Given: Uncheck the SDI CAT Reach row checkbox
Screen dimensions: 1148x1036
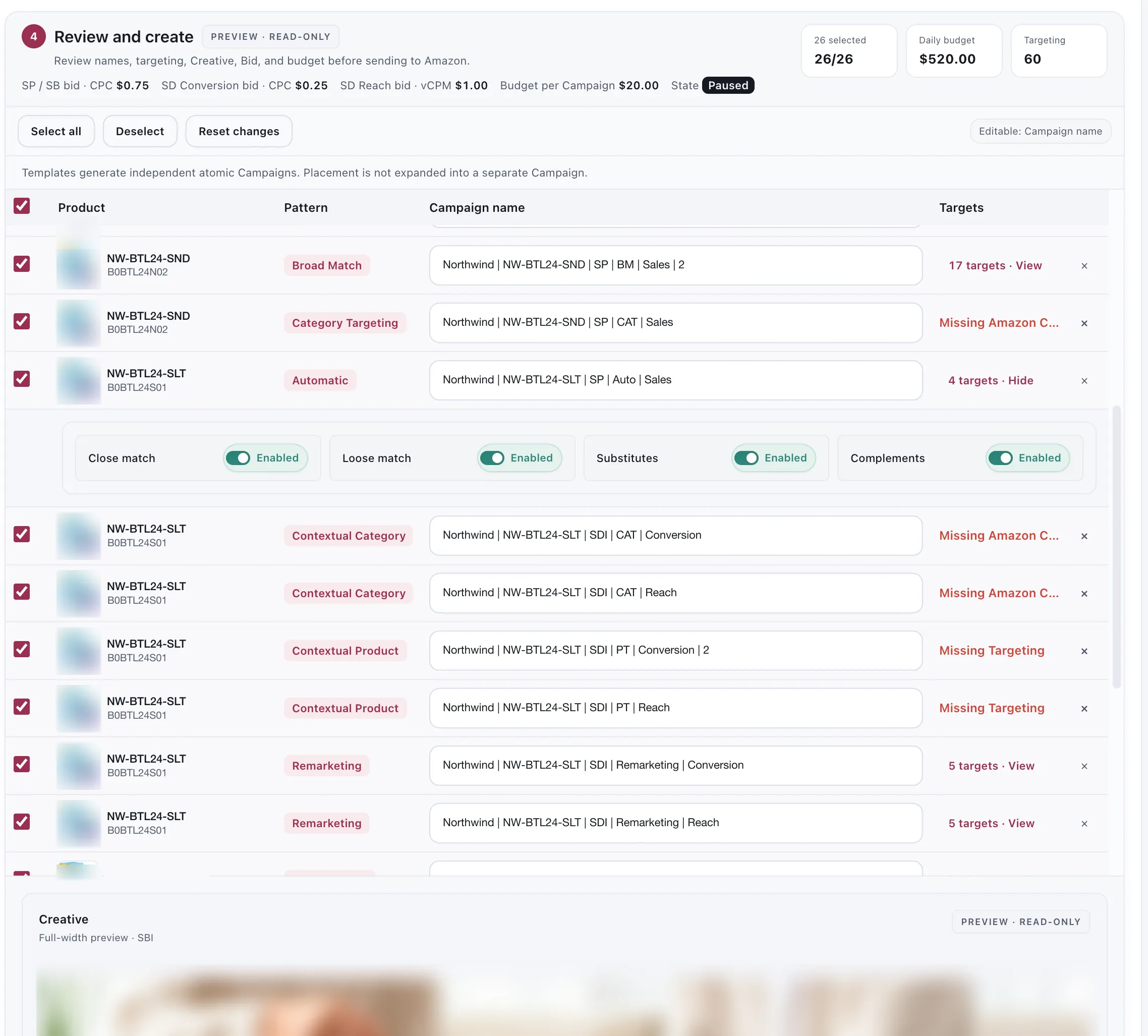Looking at the screenshot, I should point(22,592).
